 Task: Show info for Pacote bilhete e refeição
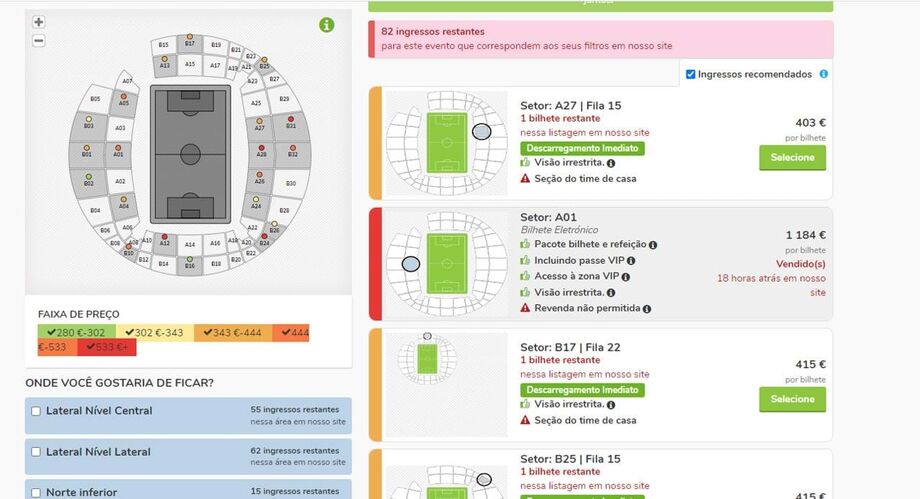pos(653,245)
